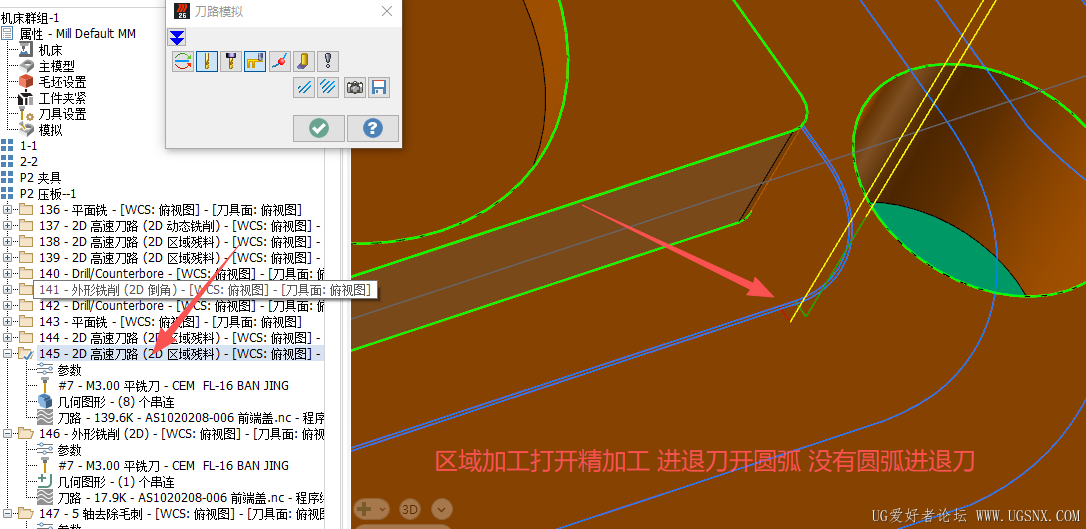Viewport: 1086px width, 529px height.
Task: Click the exclamation options icon in backplot
Action: pyautogui.click(x=328, y=62)
